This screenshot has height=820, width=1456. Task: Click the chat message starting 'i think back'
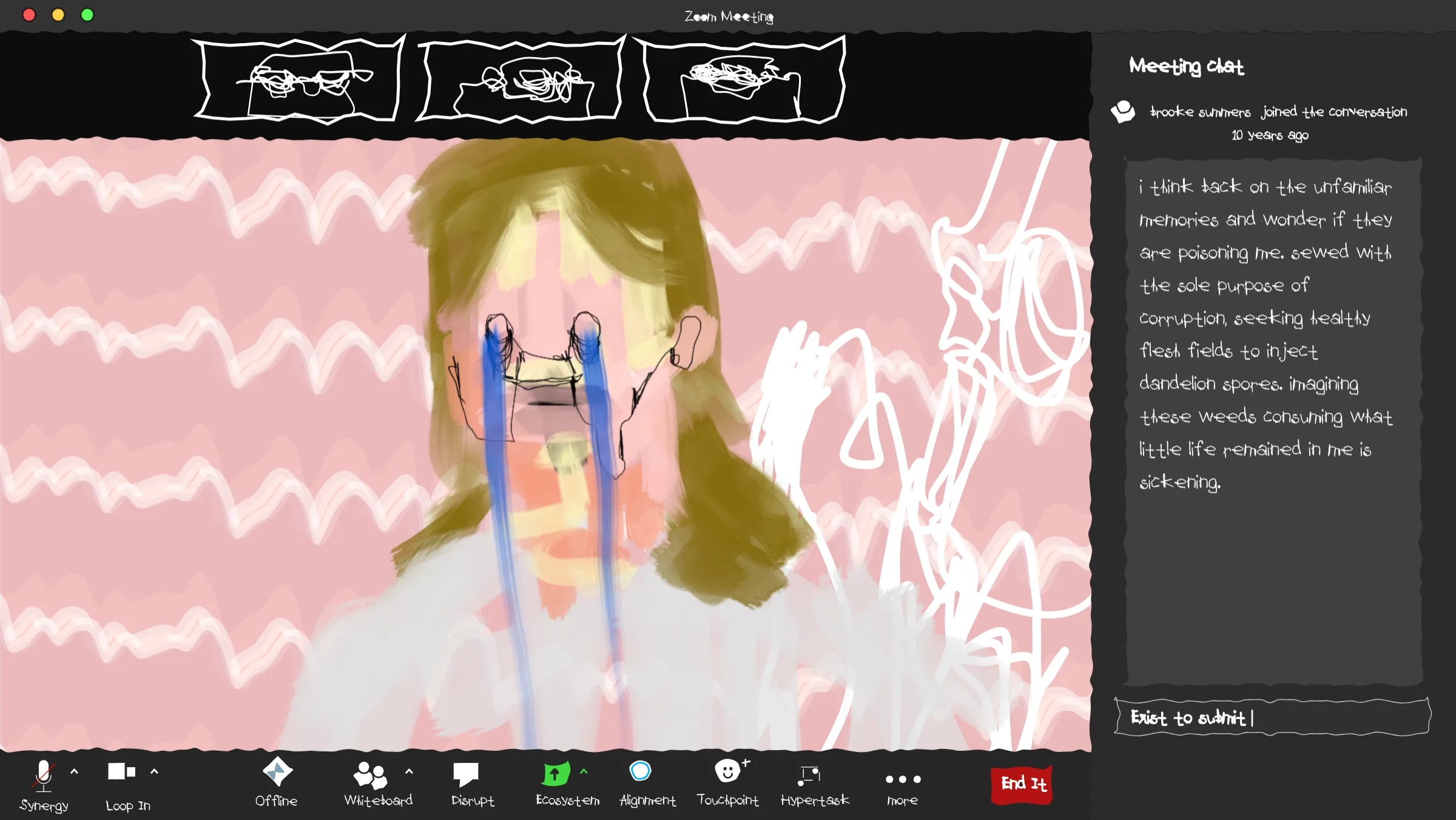pyautogui.click(x=1266, y=334)
